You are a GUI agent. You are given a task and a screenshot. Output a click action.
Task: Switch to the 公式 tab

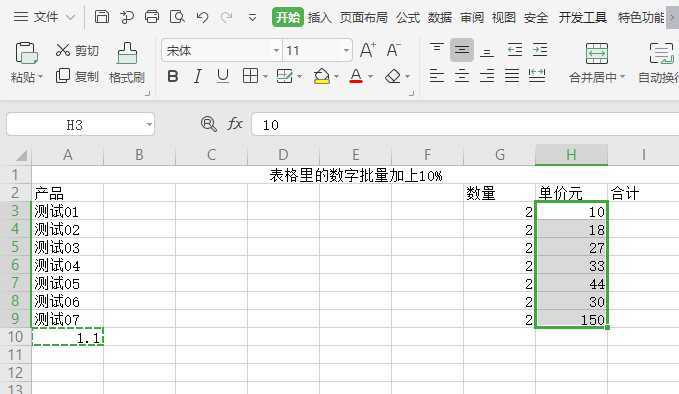(408, 18)
